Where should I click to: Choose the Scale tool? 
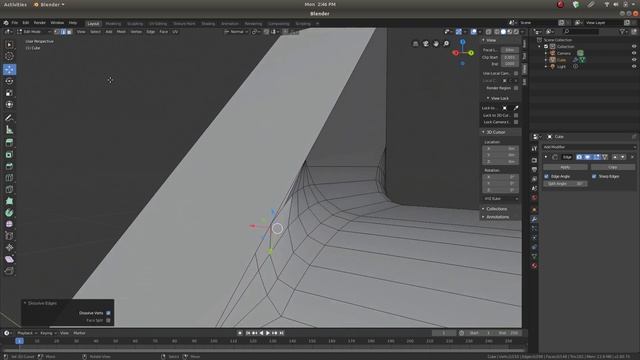9,93
